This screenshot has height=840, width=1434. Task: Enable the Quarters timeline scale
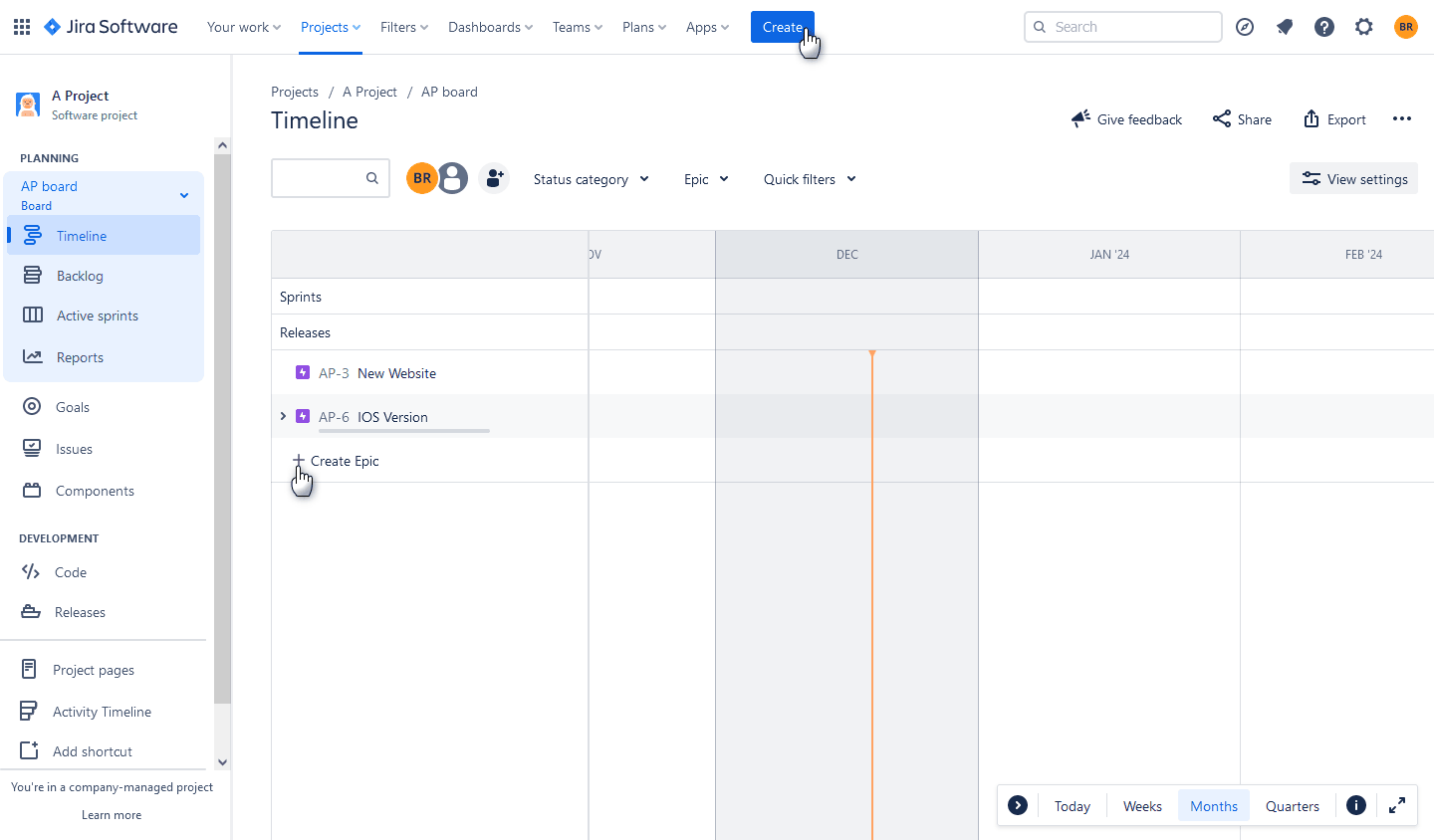pyautogui.click(x=1292, y=805)
